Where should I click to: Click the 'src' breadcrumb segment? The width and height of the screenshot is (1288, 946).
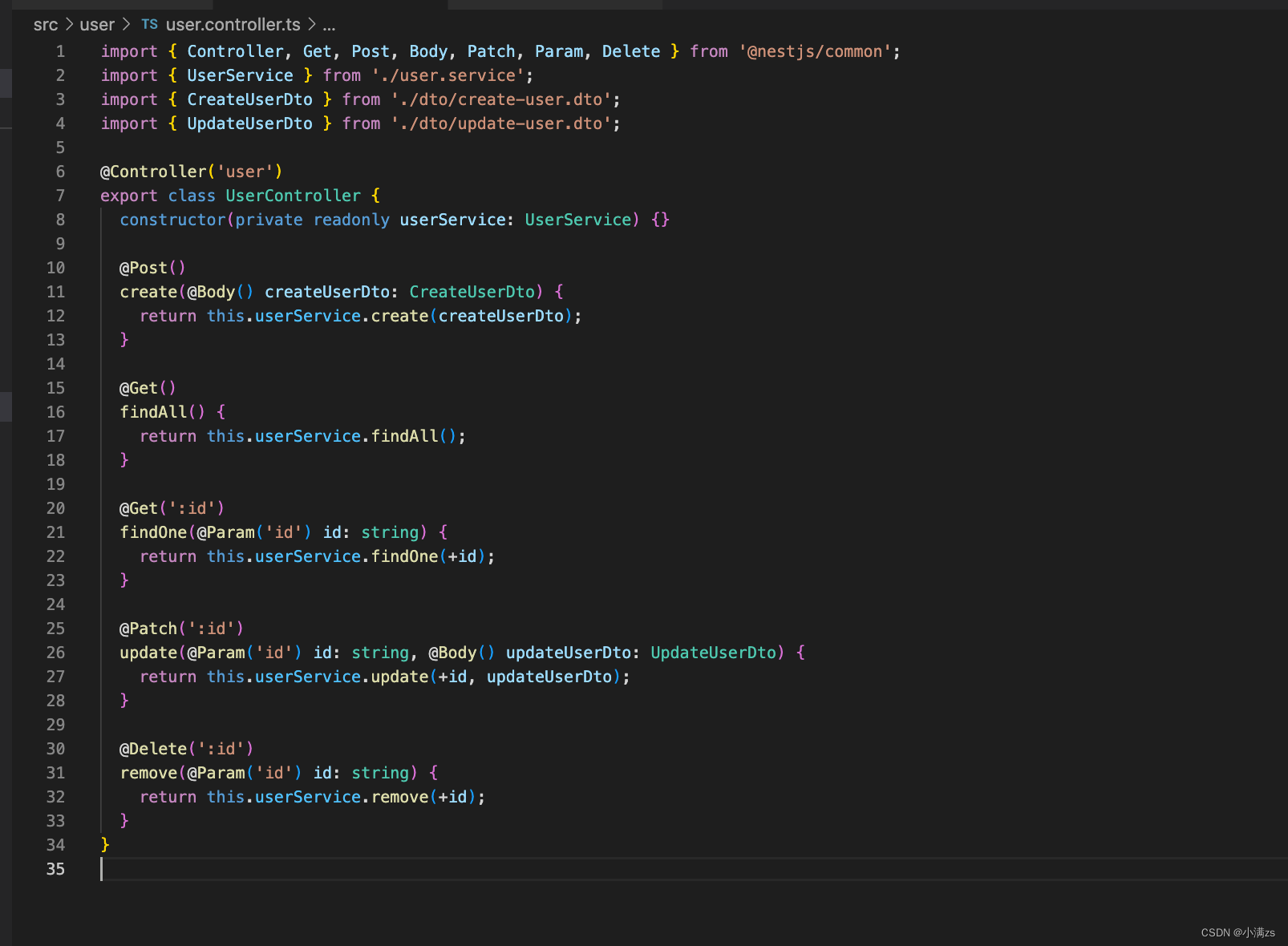46,25
